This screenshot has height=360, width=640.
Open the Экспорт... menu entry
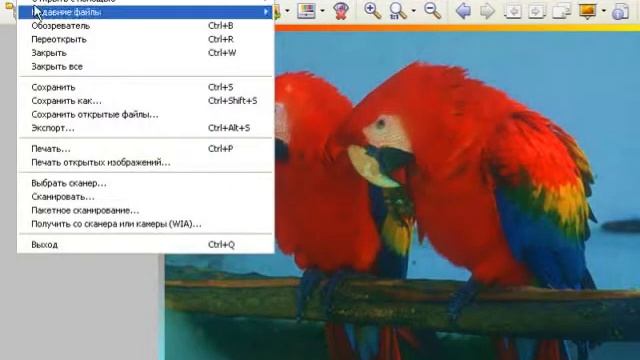click(146, 128)
